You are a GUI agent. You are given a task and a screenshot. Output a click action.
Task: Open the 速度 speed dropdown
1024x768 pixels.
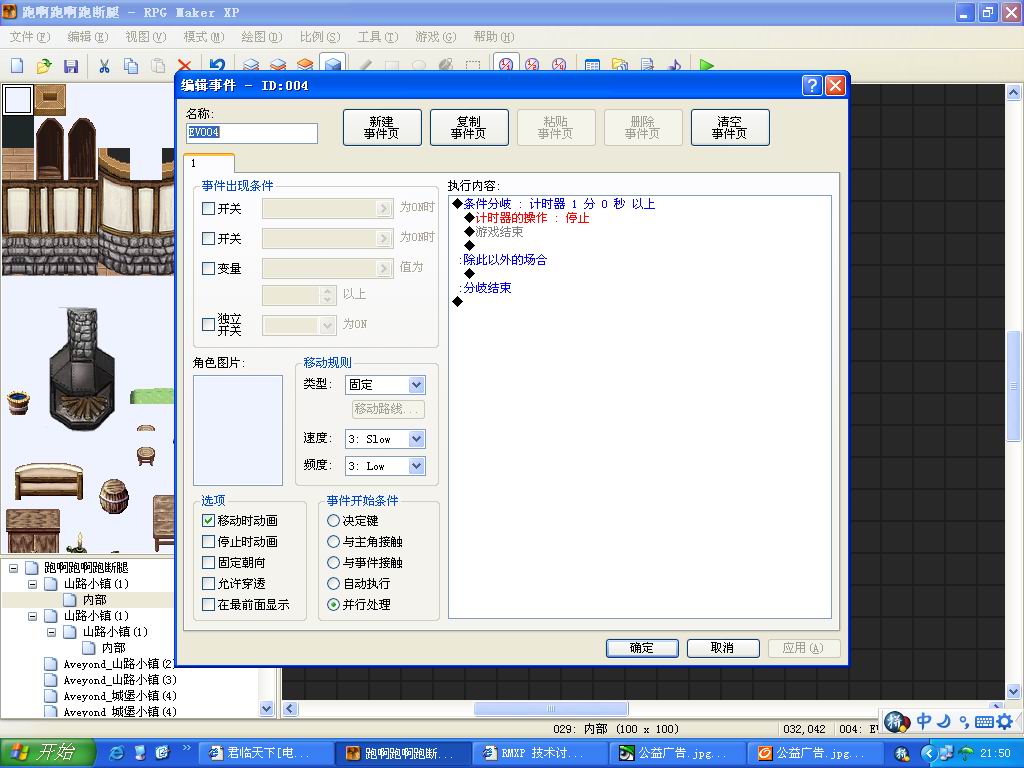tap(417, 439)
